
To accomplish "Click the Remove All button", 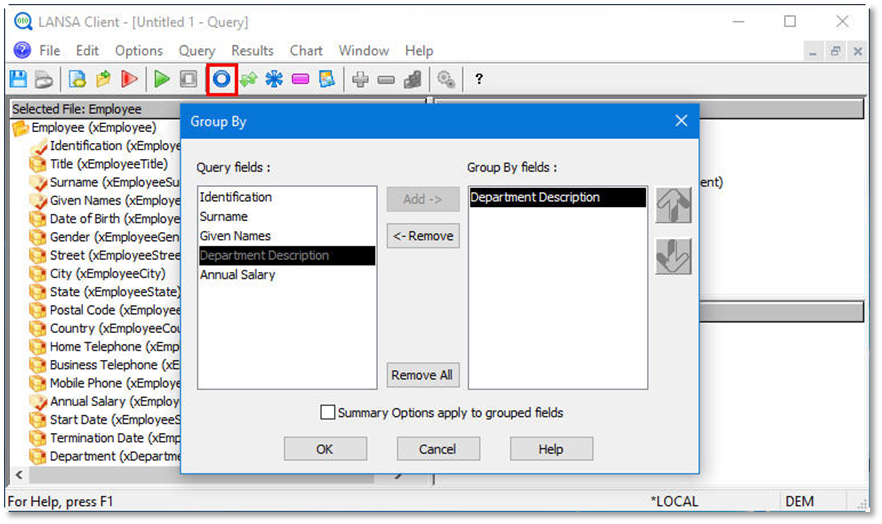I will (423, 375).
